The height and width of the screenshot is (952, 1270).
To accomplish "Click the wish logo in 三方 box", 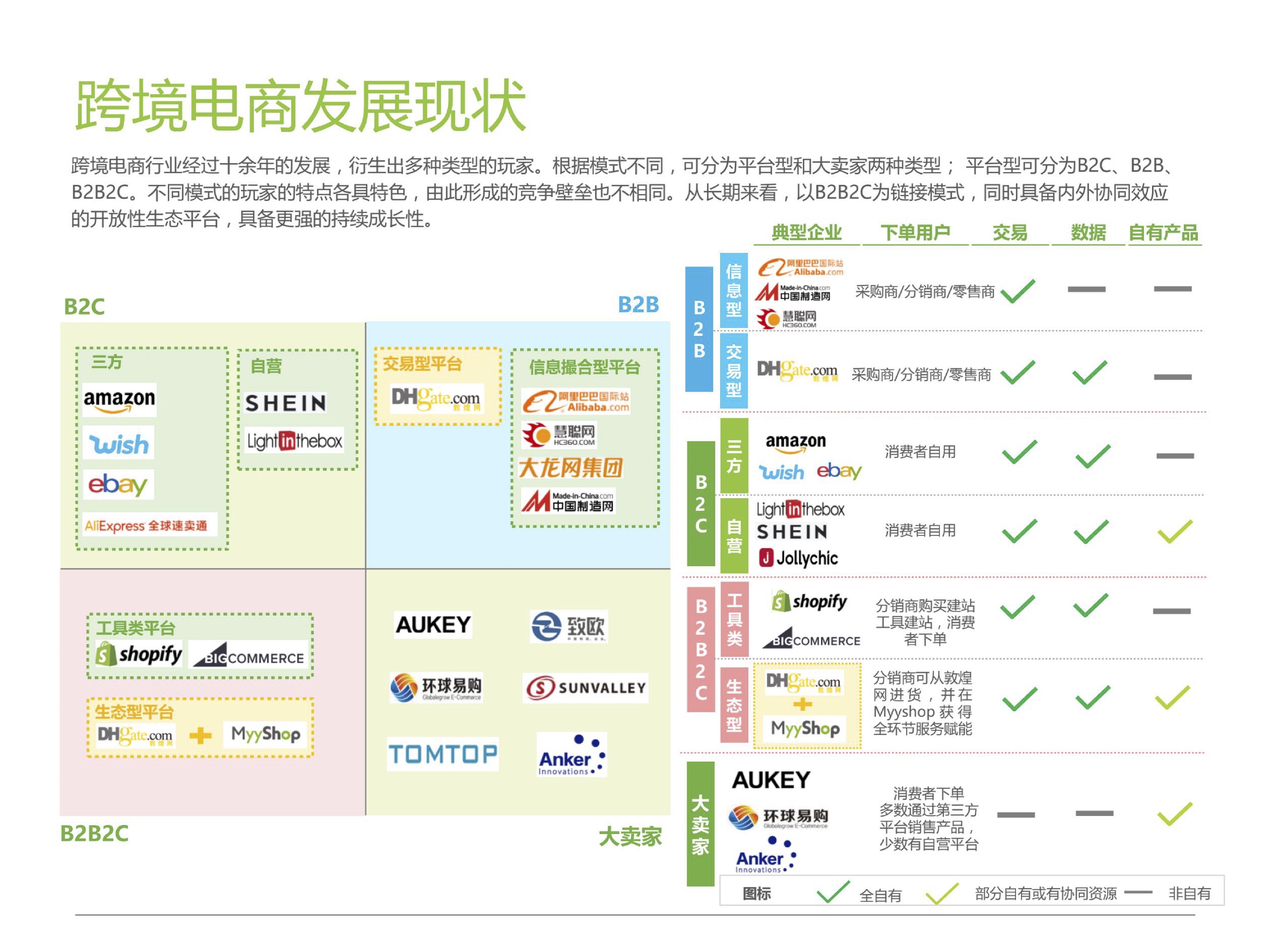I will (x=118, y=442).
